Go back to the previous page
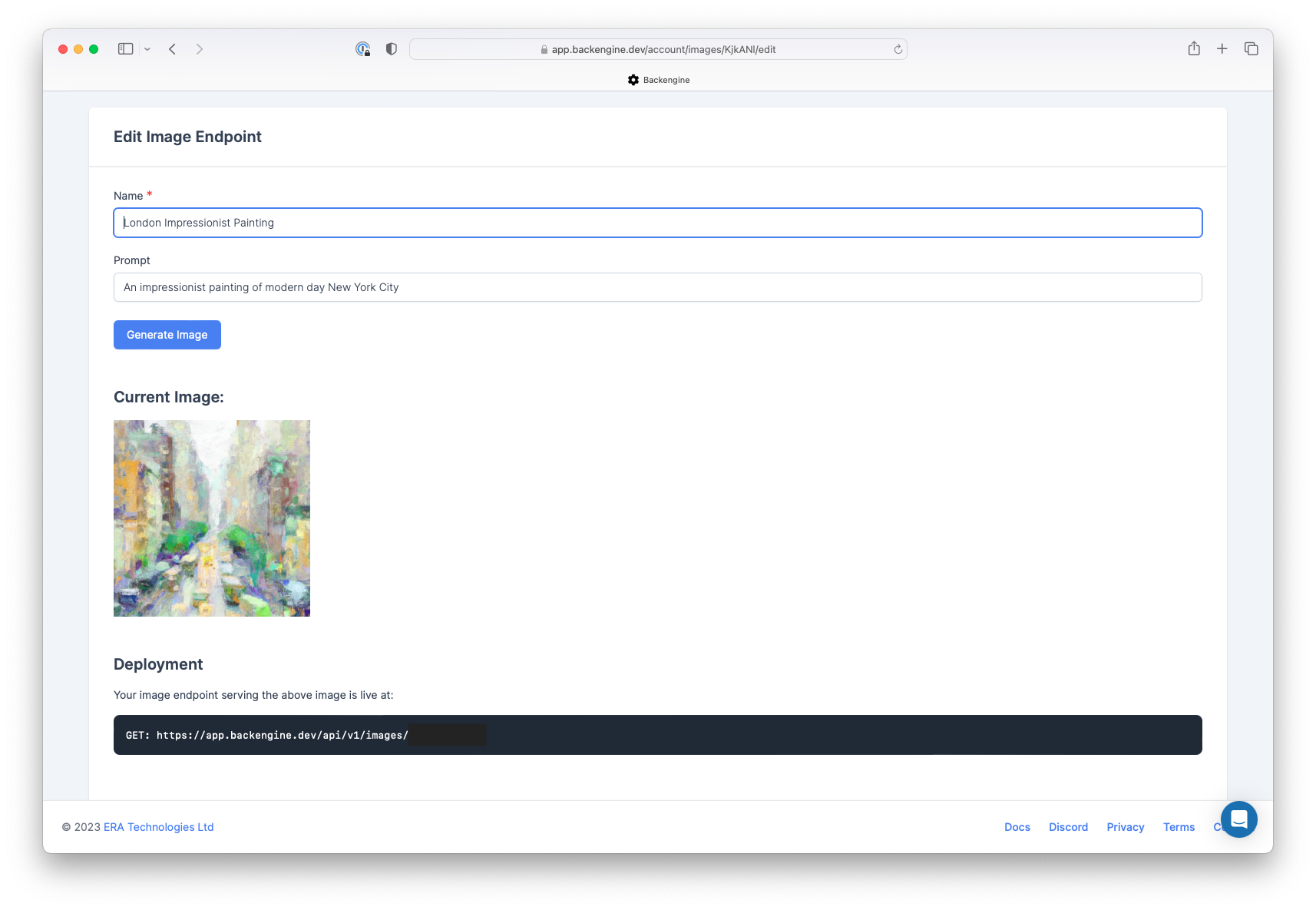This screenshot has height=910, width=1316. pos(173,49)
